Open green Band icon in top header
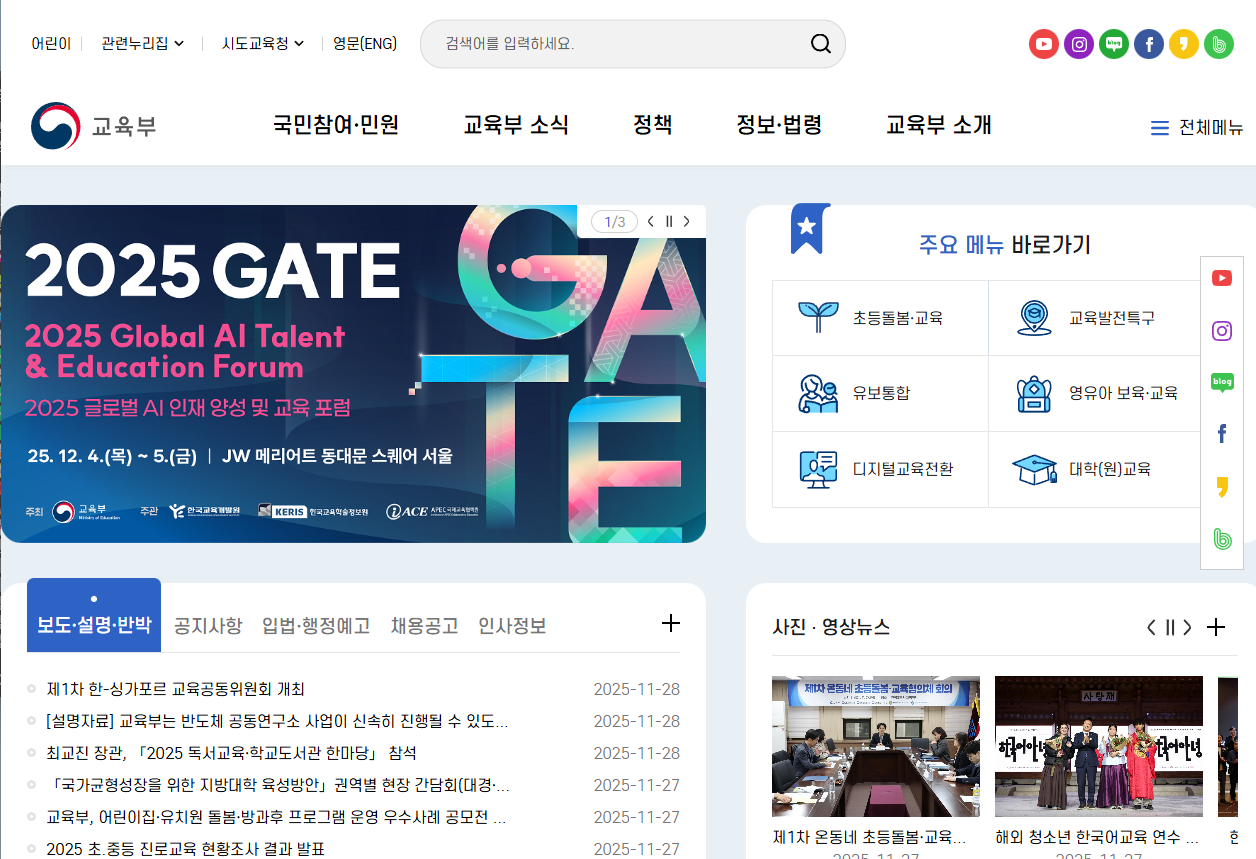The width and height of the screenshot is (1256, 859). [x=1219, y=44]
